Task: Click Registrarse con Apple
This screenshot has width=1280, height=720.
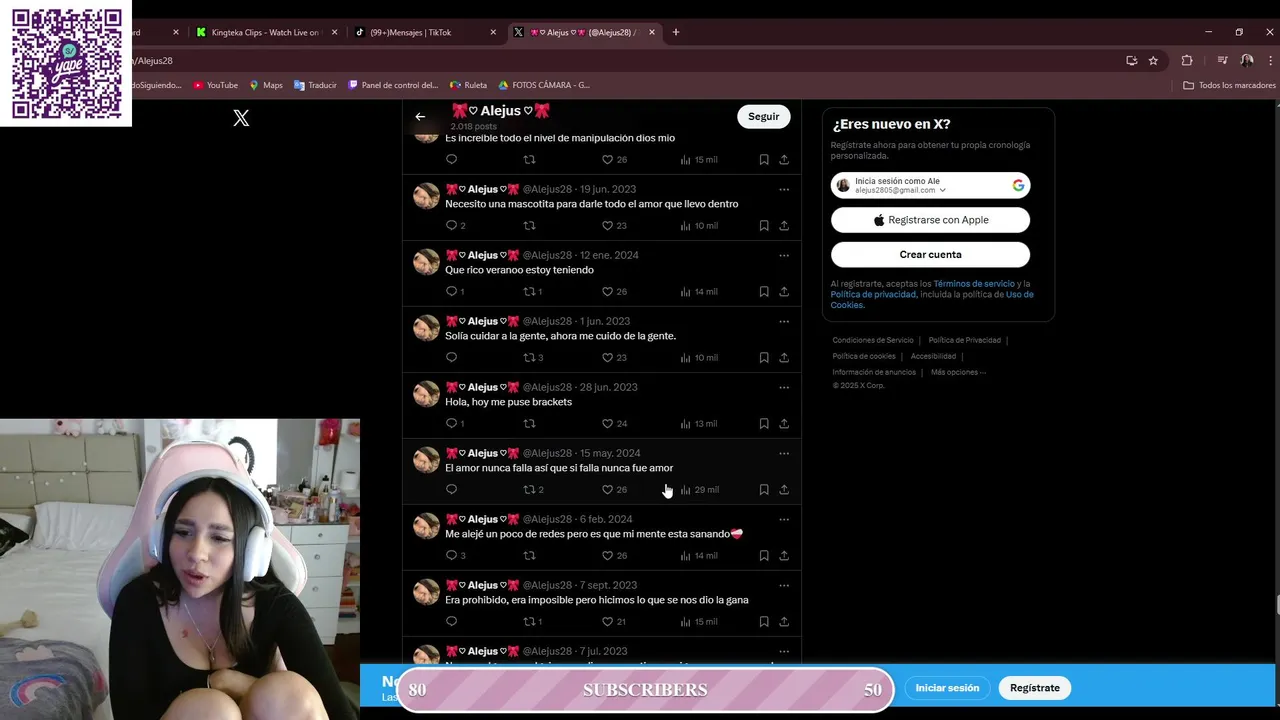Action: click(x=930, y=220)
